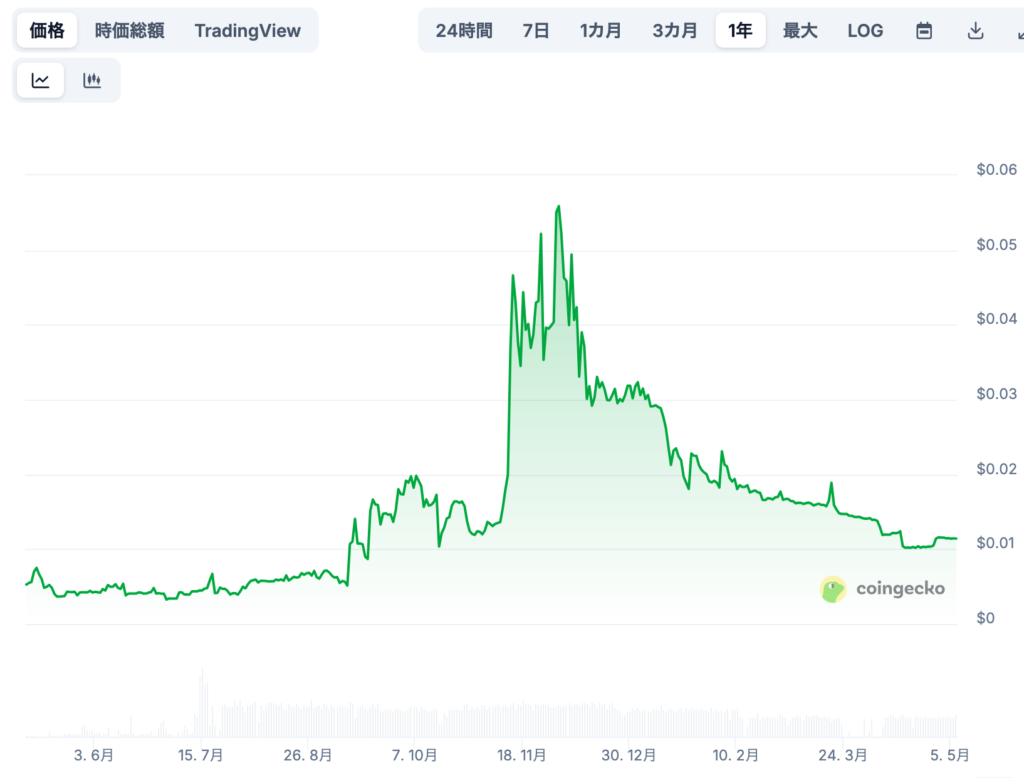The image size is (1024, 778).
Task: Click the $0.04 price axis label
Action: tap(997, 319)
